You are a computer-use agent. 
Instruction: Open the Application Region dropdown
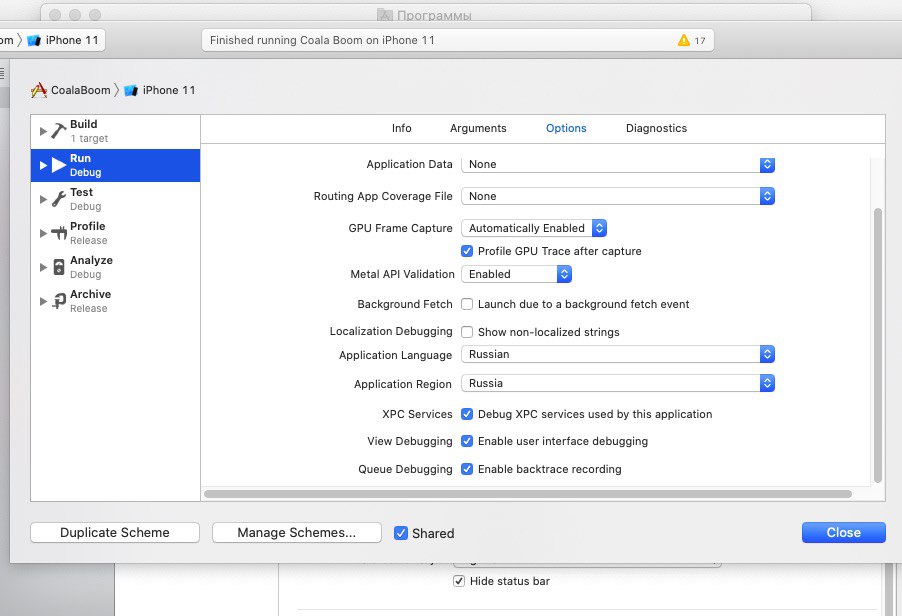click(618, 384)
